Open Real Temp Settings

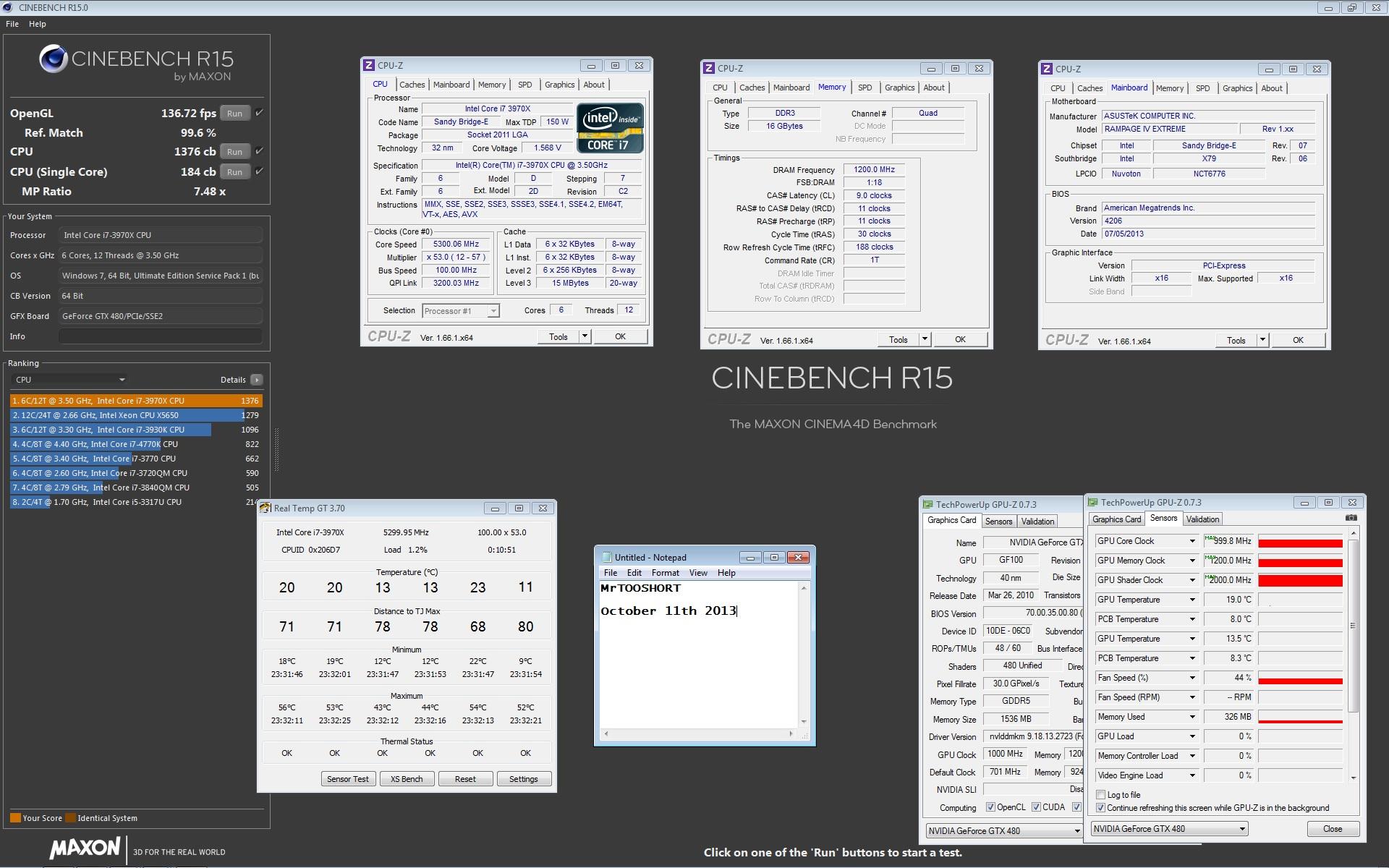(524, 779)
